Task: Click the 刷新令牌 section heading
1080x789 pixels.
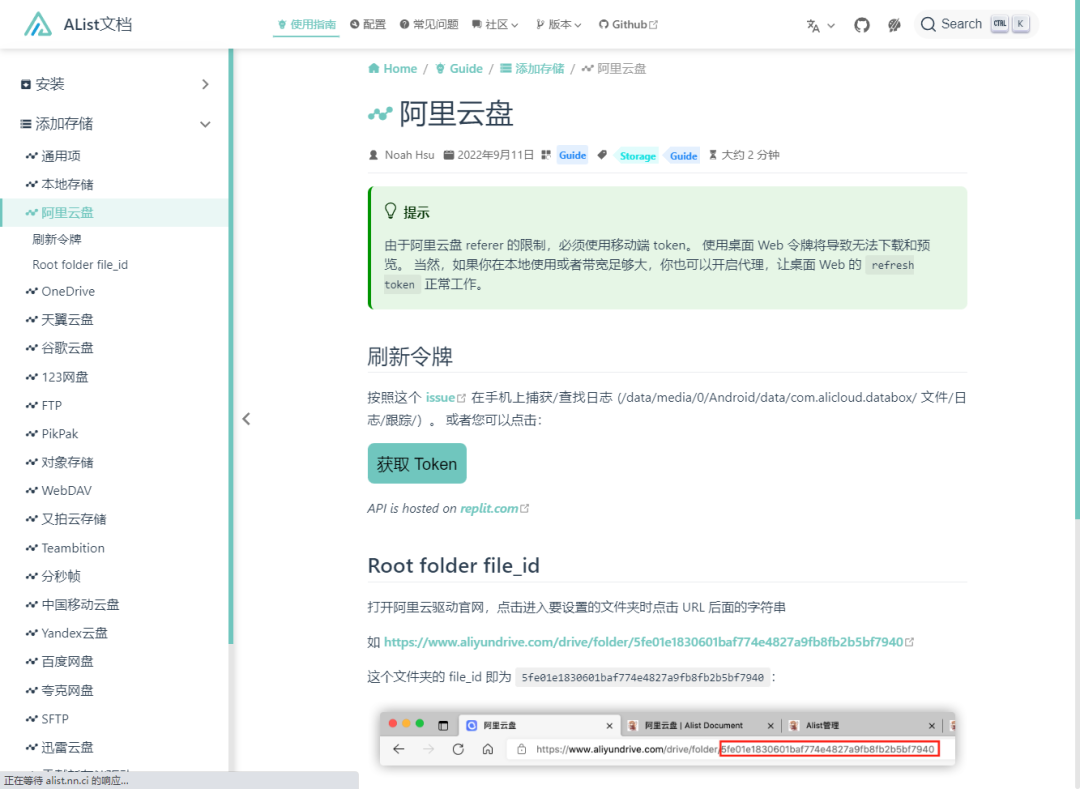Action: [410, 357]
